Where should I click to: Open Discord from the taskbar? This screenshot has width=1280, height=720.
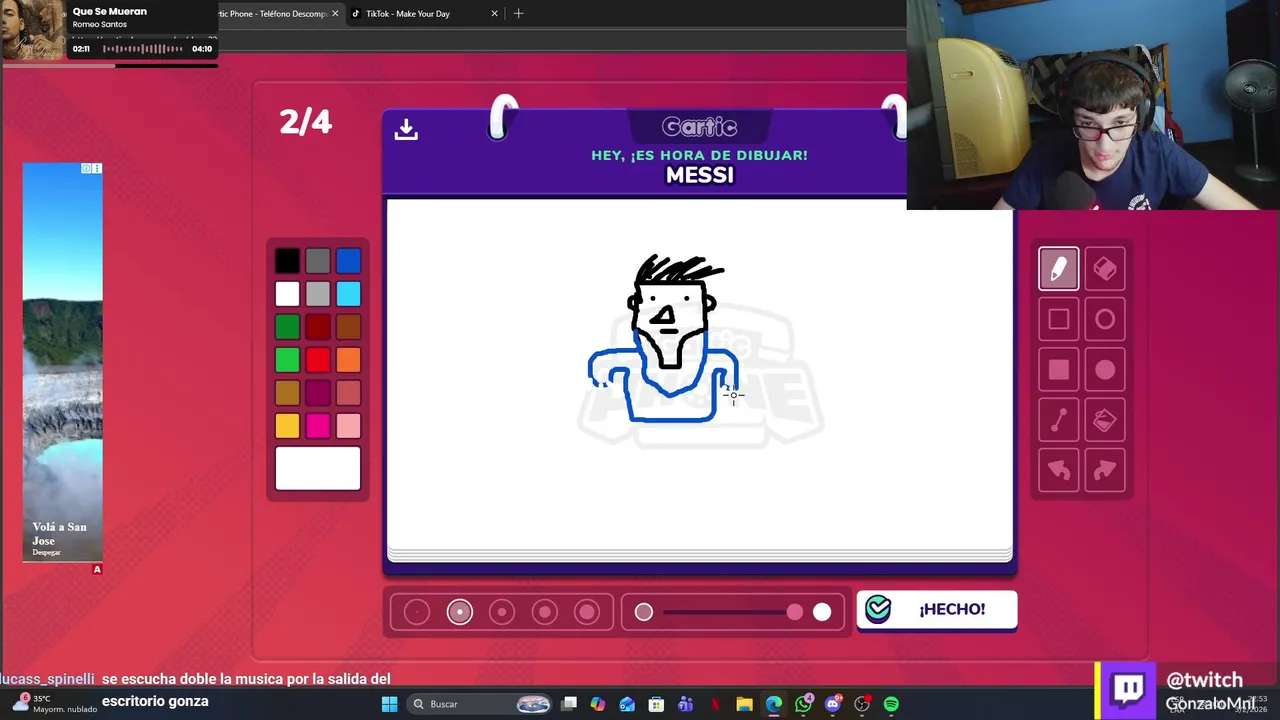click(x=832, y=704)
